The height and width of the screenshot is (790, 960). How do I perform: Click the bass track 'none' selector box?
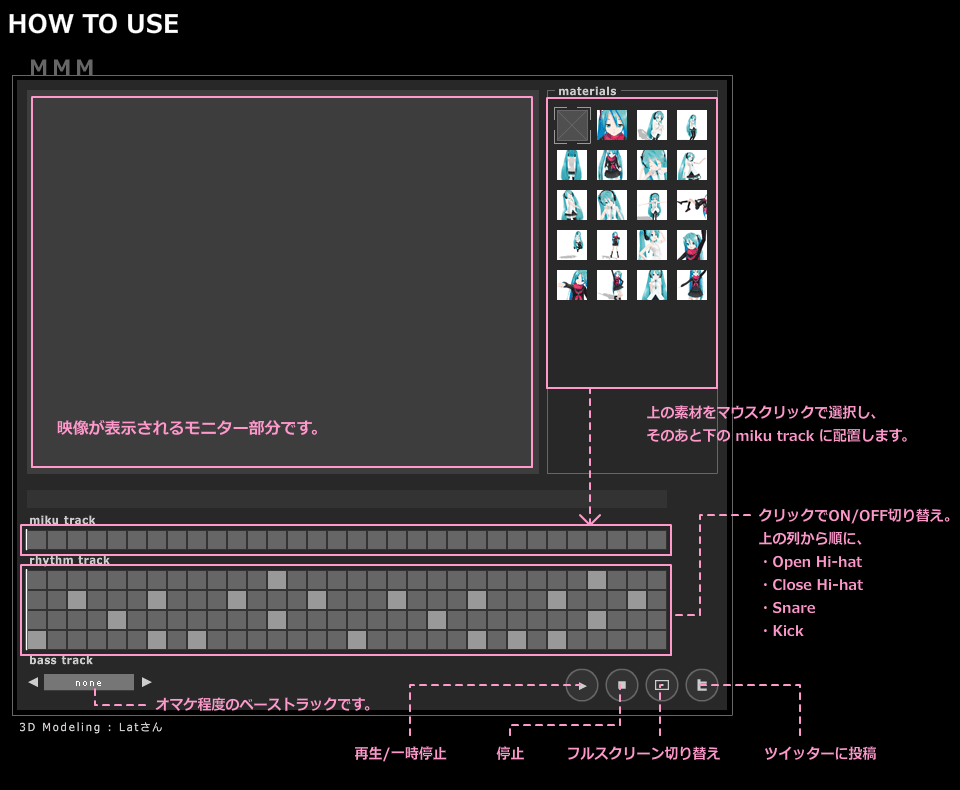[89, 682]
